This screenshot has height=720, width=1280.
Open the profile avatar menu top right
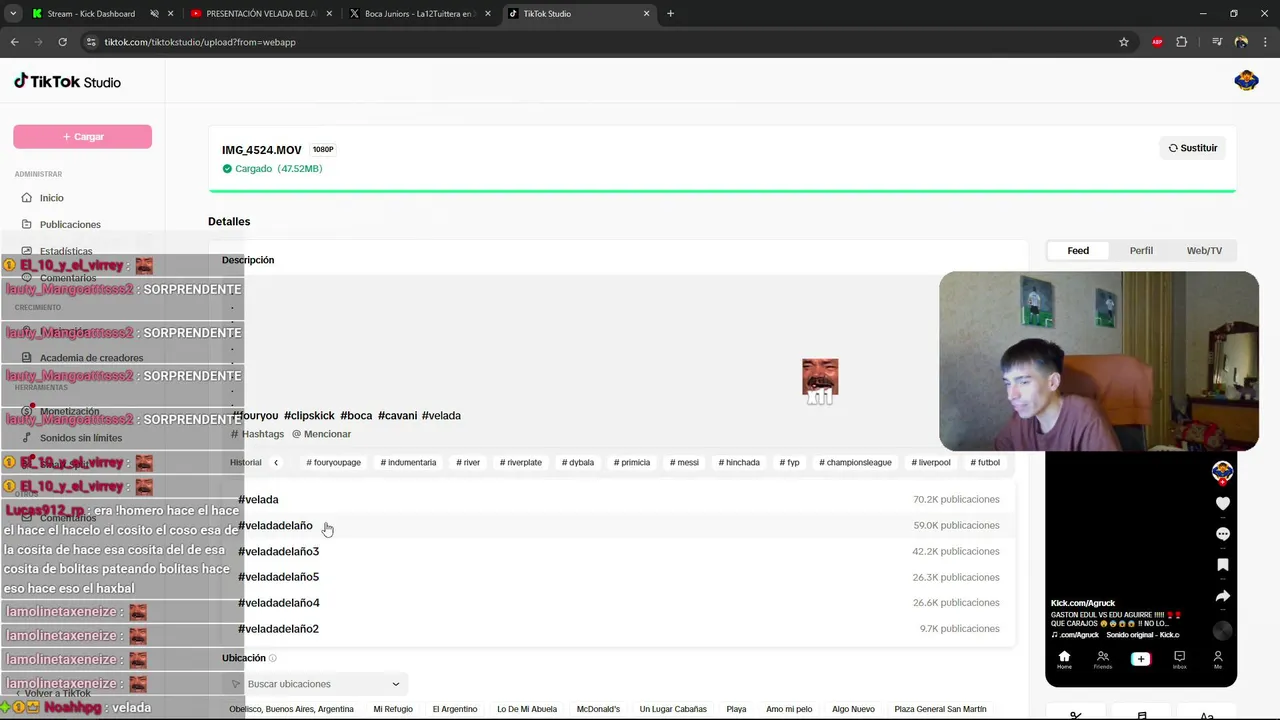pyautogui.click(x=1246, y=81)
